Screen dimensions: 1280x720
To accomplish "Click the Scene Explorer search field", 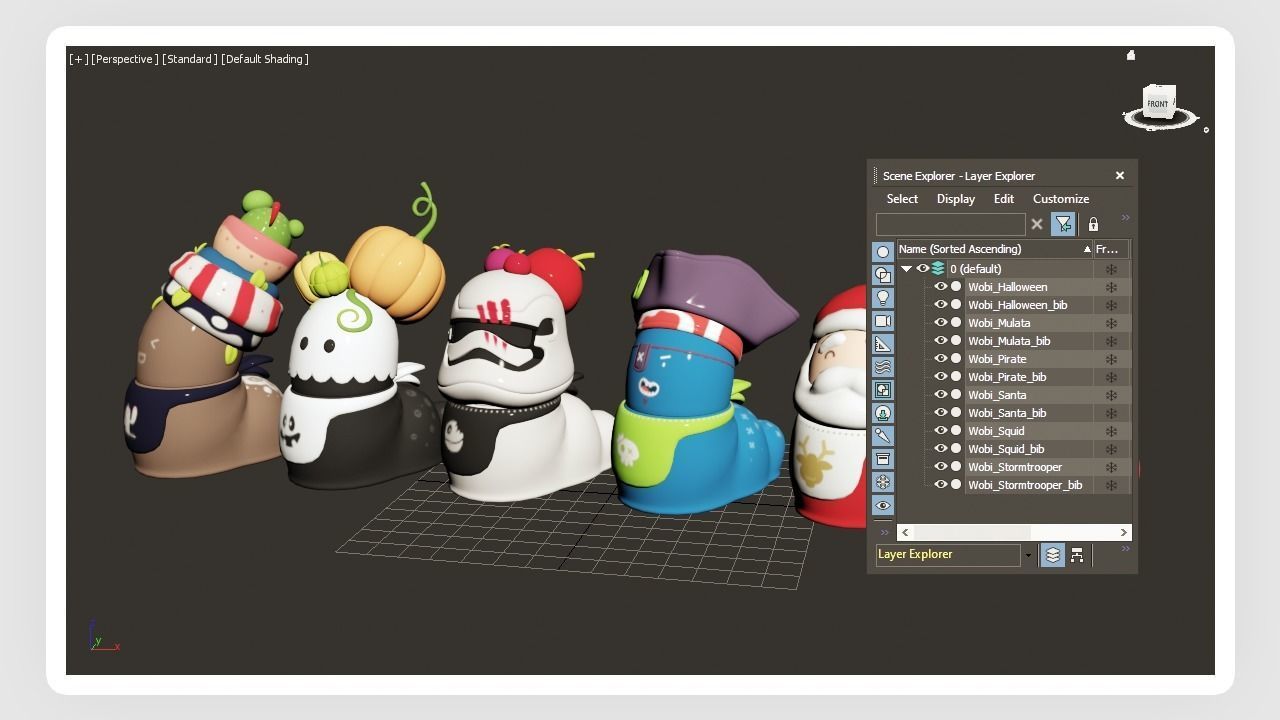I will click(x=951, y=224).
